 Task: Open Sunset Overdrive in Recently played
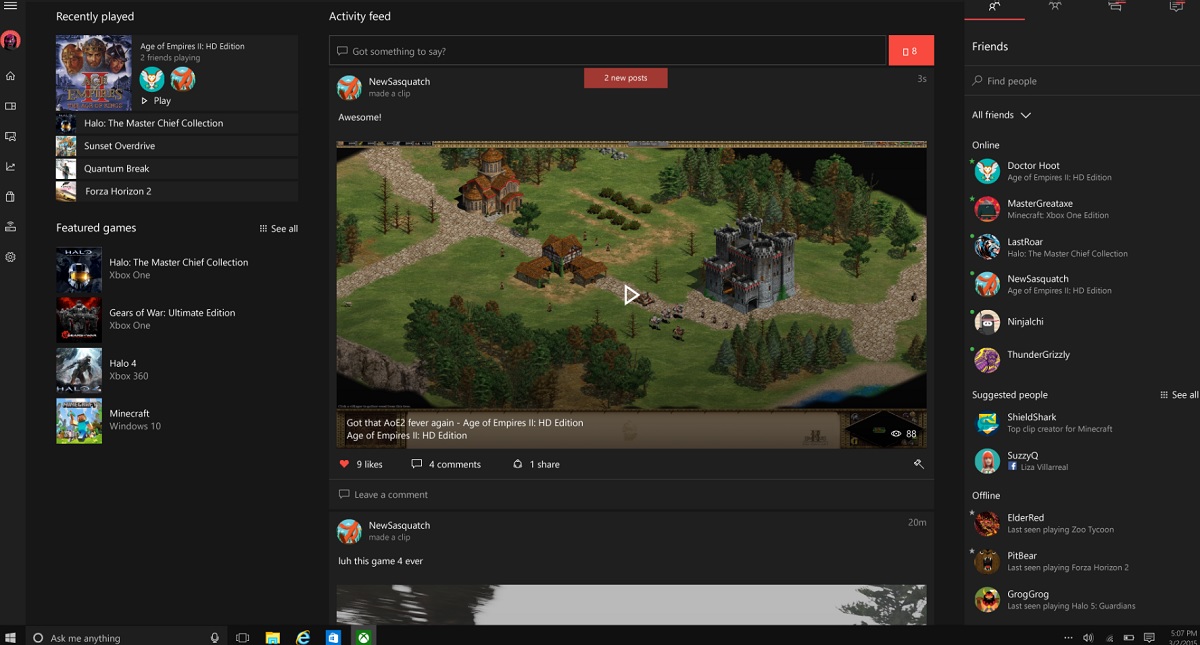tap(177, 146)
